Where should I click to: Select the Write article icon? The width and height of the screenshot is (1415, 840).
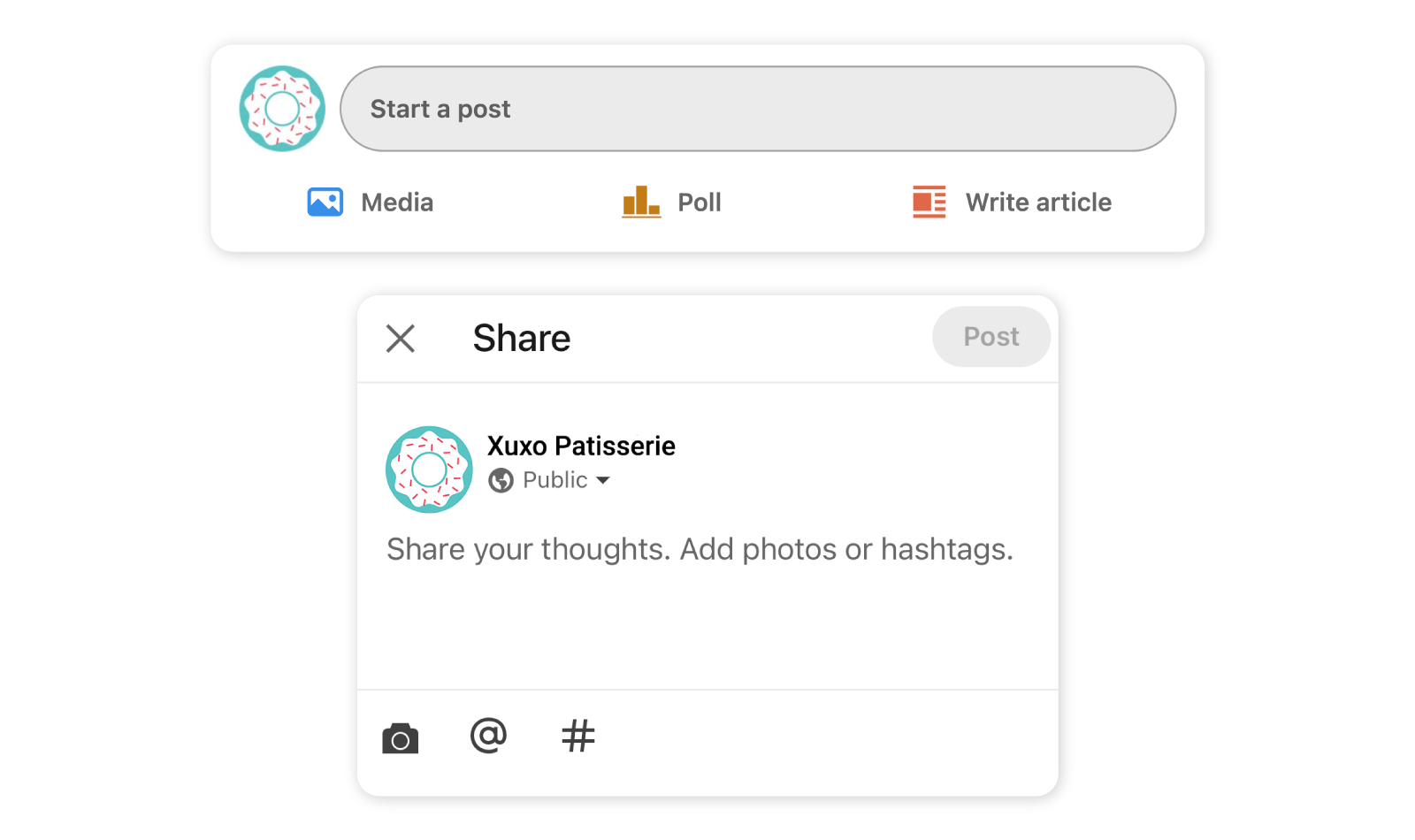click(929, 202)
